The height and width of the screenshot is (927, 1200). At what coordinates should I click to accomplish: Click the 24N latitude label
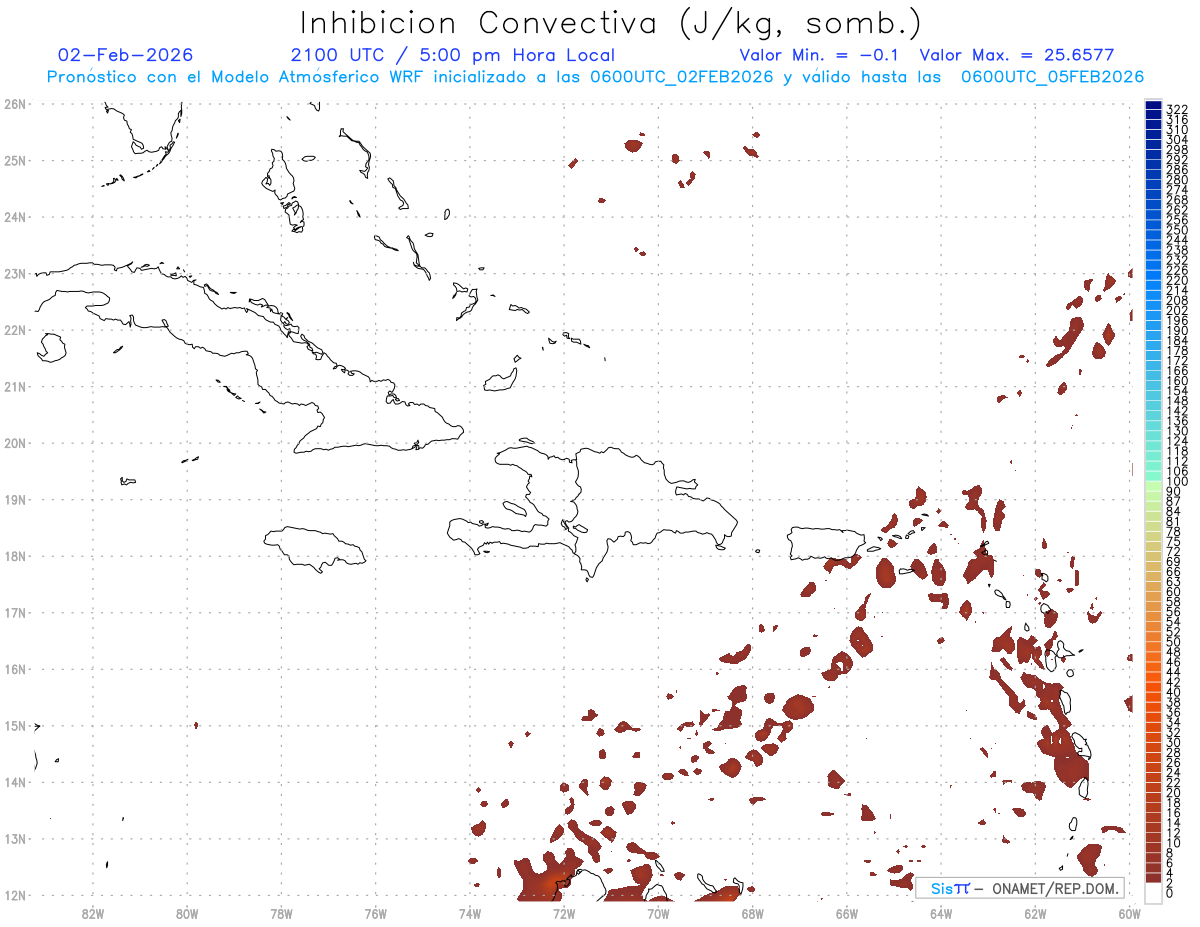point(15,216)
